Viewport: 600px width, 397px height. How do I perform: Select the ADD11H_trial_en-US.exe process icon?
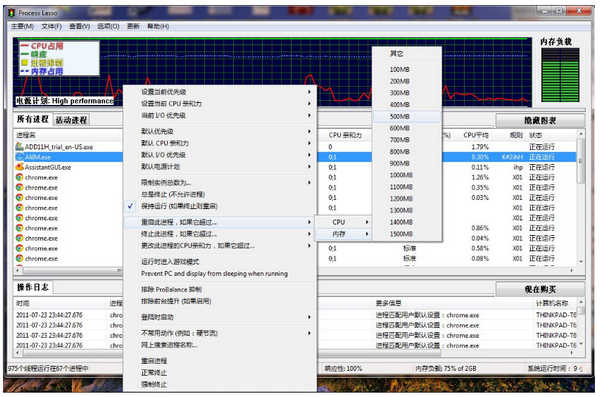tap(19, 147)
